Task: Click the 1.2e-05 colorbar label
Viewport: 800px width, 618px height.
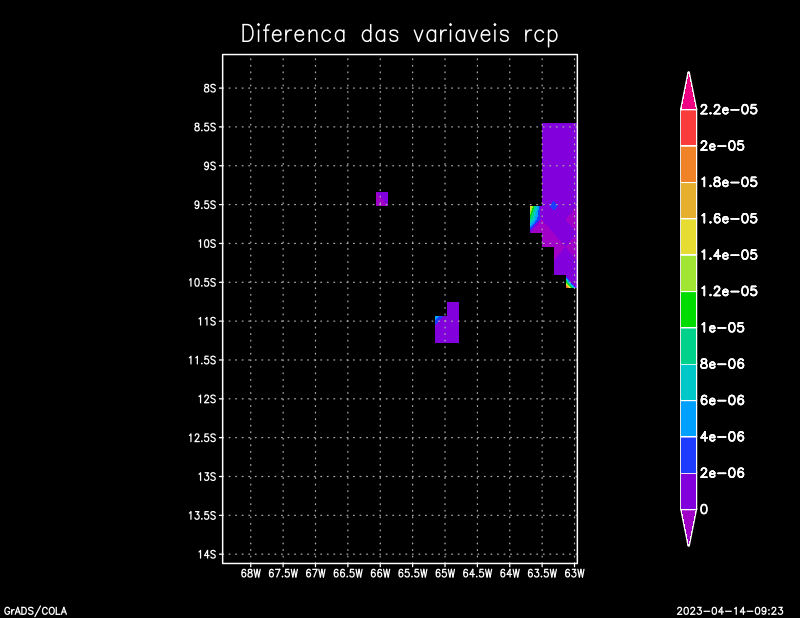Action: click(728, 291)
